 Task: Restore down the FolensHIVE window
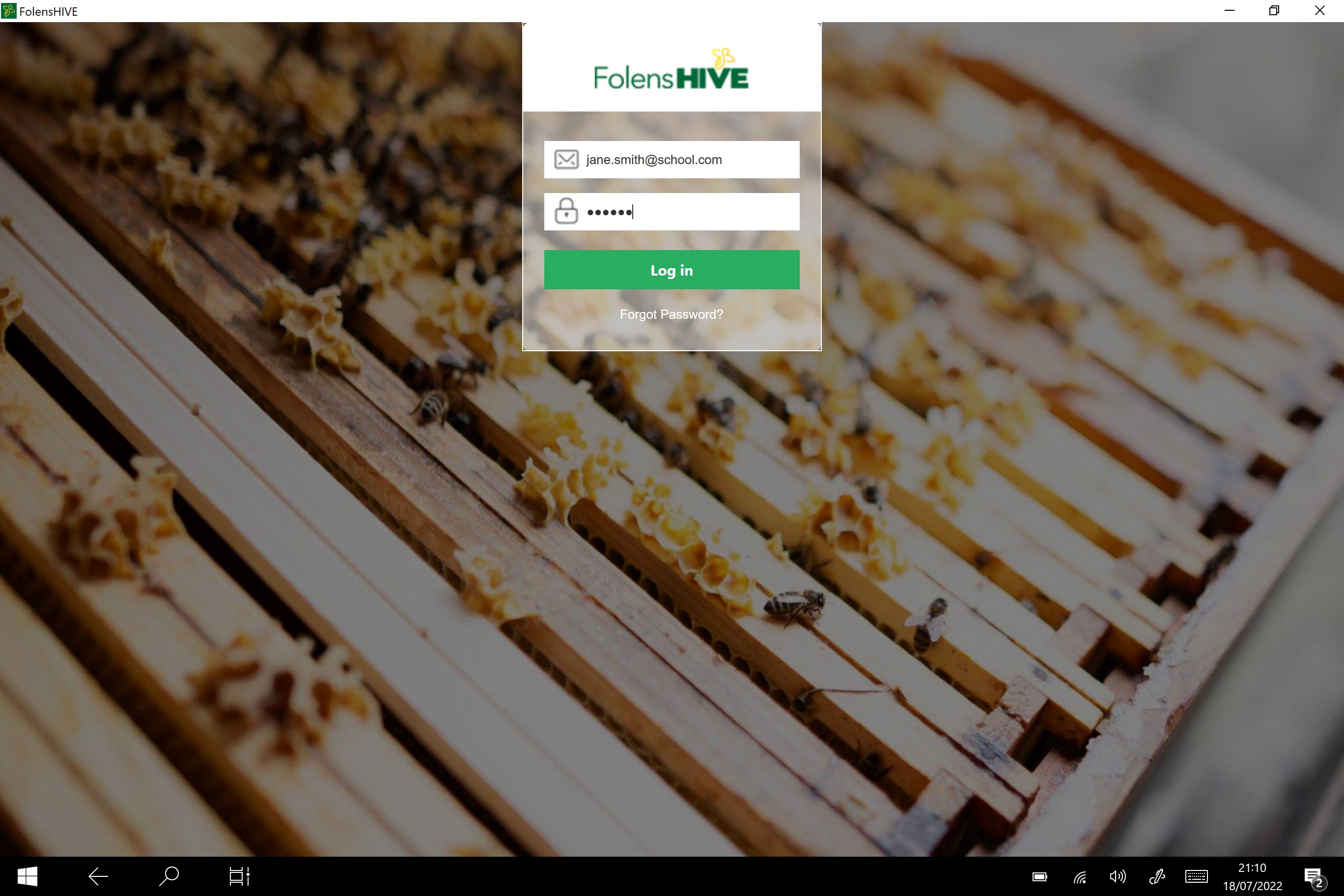(1274, 11)
